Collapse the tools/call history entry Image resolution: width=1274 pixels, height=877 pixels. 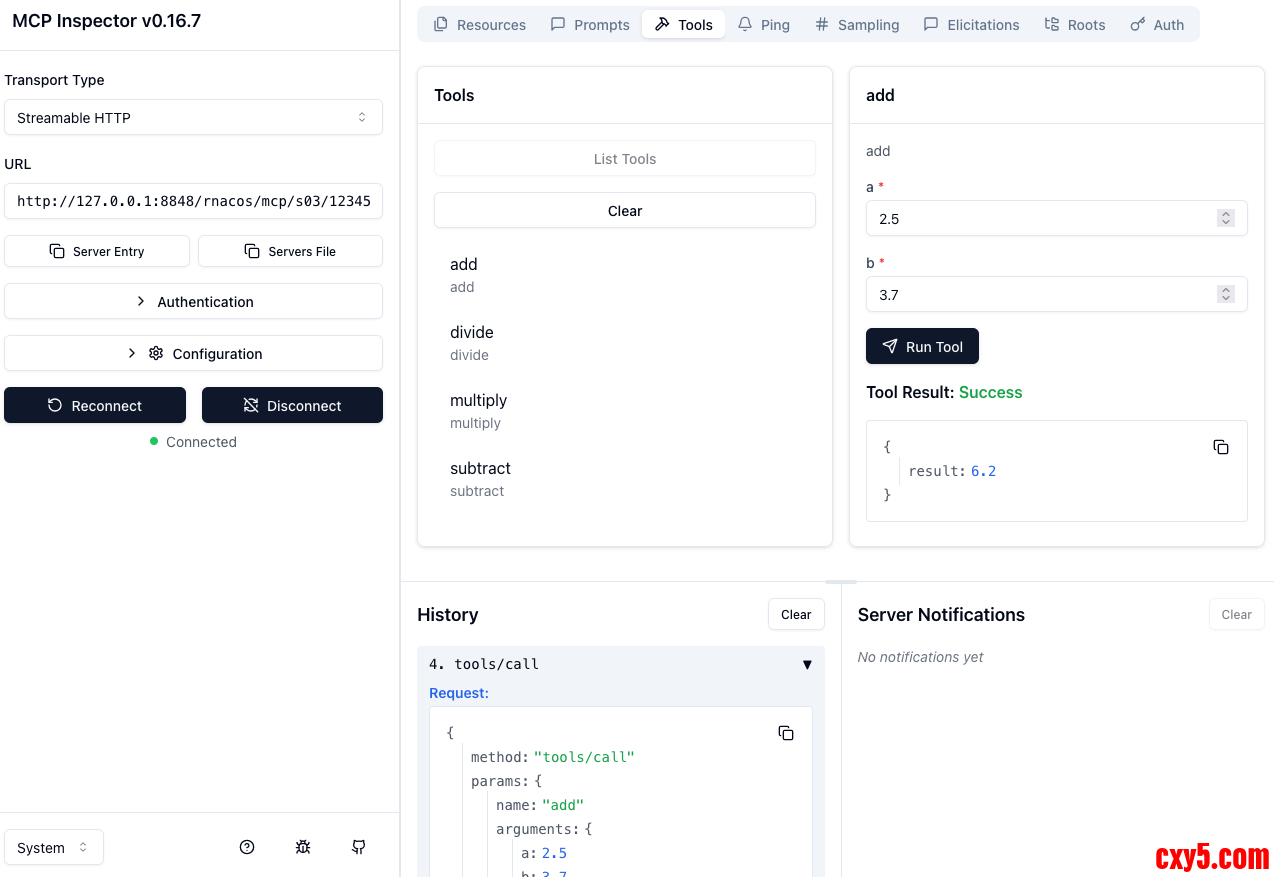(x=806, y=664)
